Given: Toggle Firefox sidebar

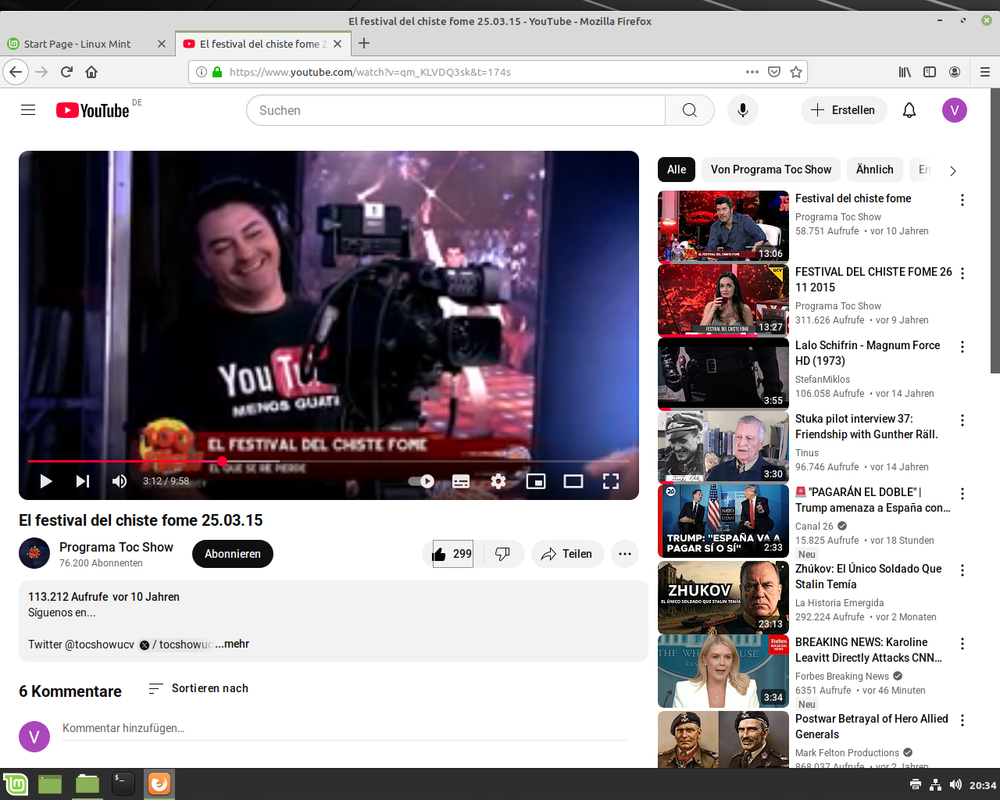Looking at the screenshot, I should click(x=929, y=71).
